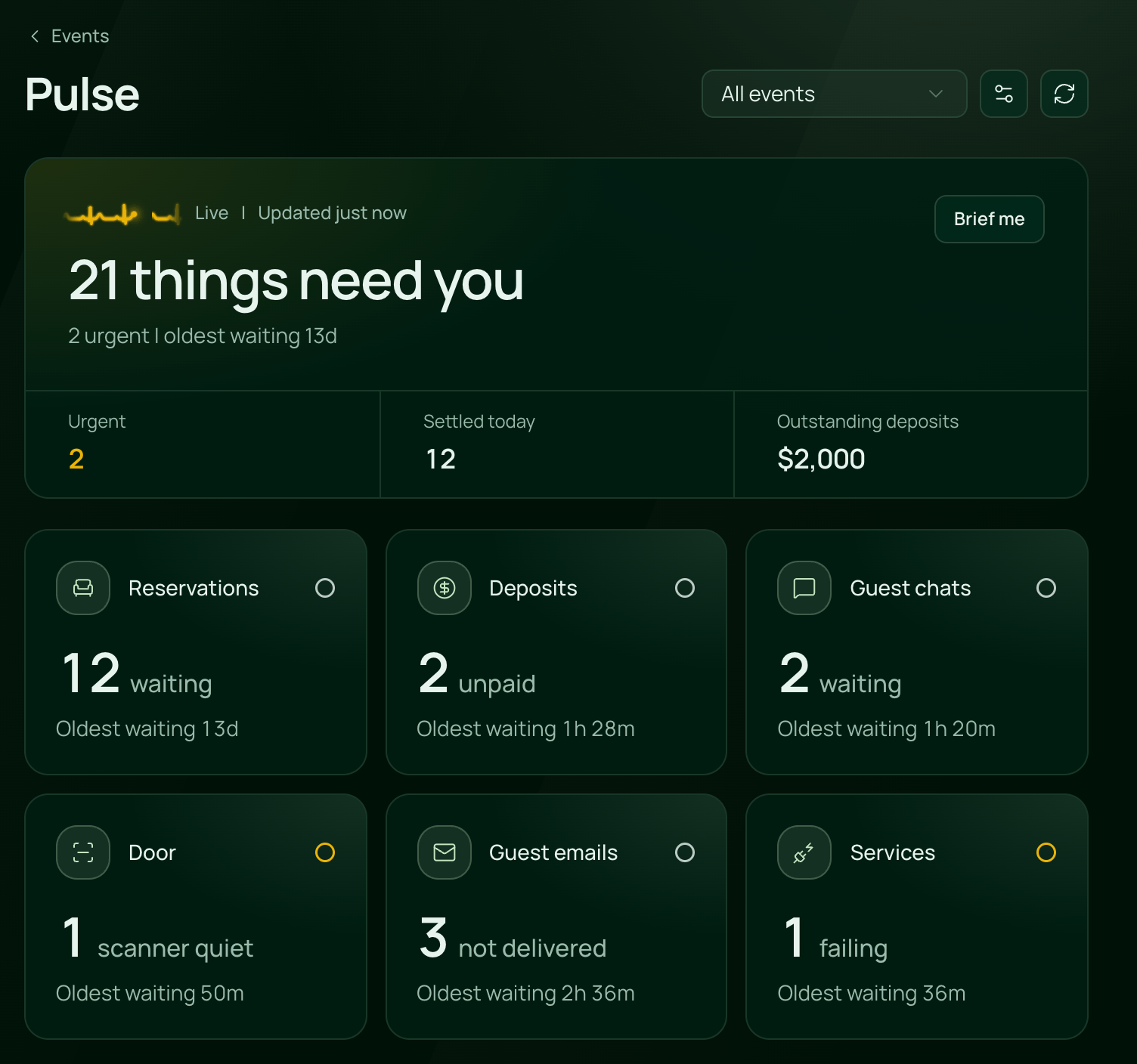
Task: Click the 'Outstanding deposits' label
Action: (x=868, y=422)
